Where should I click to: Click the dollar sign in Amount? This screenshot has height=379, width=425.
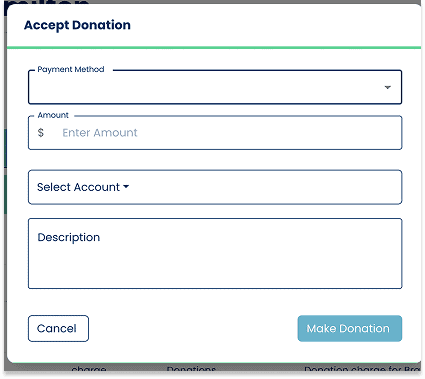coord(41,133)
